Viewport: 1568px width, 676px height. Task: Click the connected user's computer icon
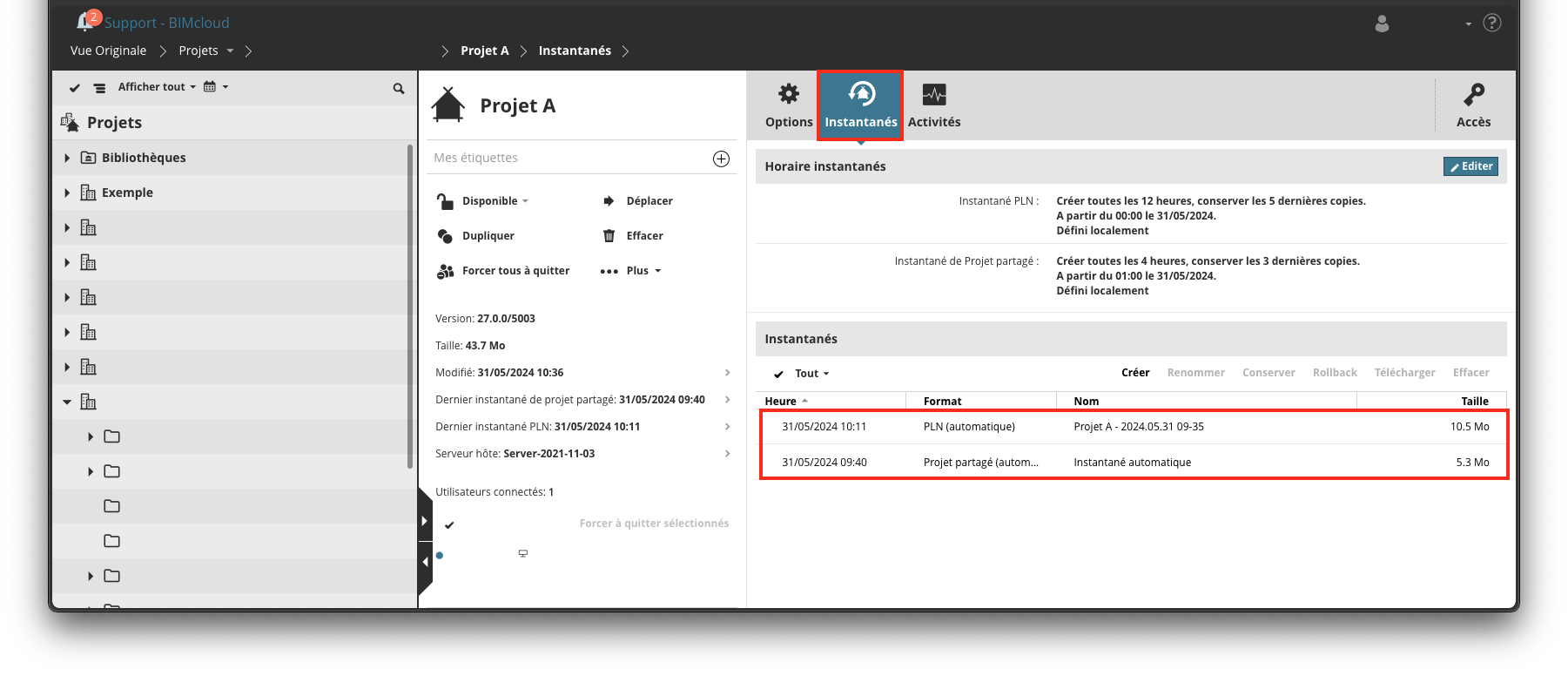(523, 554)
